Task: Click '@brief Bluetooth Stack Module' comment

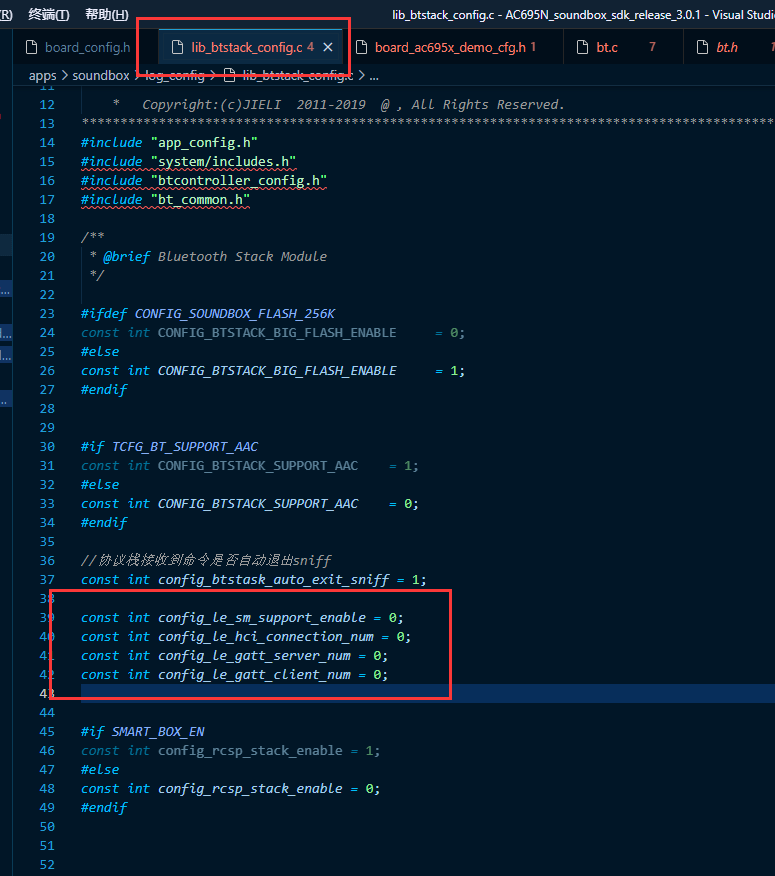Action: (215, 256)
